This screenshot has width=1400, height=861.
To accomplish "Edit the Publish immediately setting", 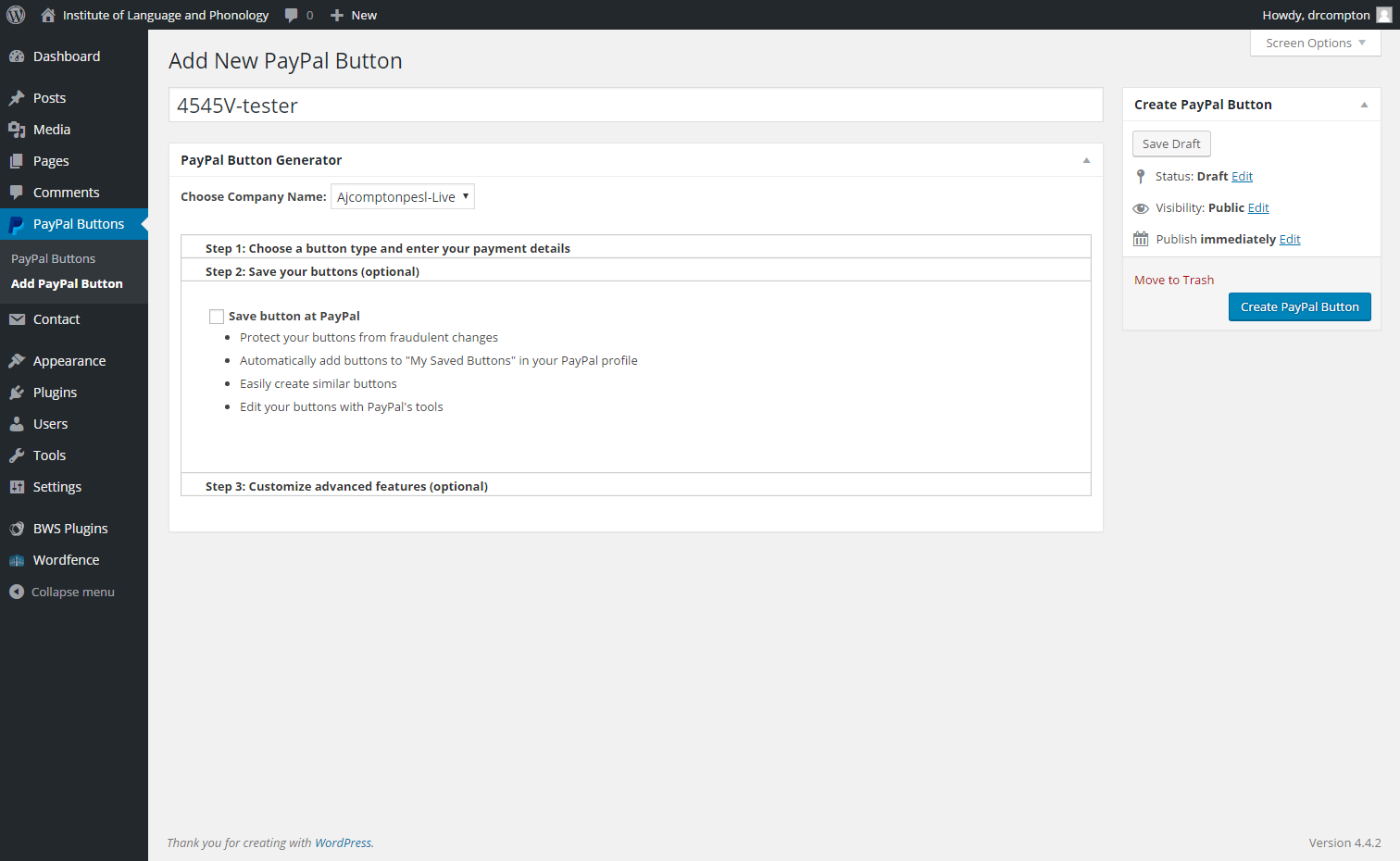I will pyautogui.click(x=1290, y=239).
